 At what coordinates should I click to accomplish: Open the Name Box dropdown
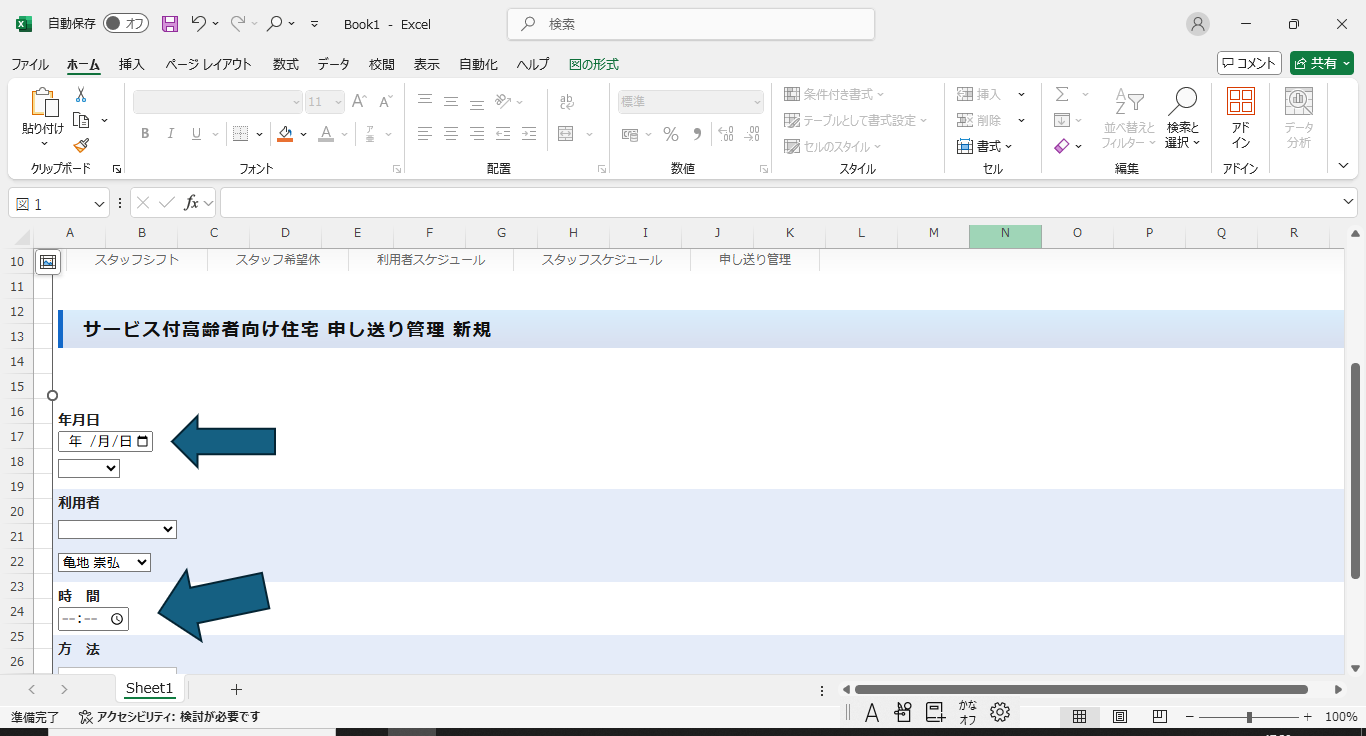pos(100,204)
